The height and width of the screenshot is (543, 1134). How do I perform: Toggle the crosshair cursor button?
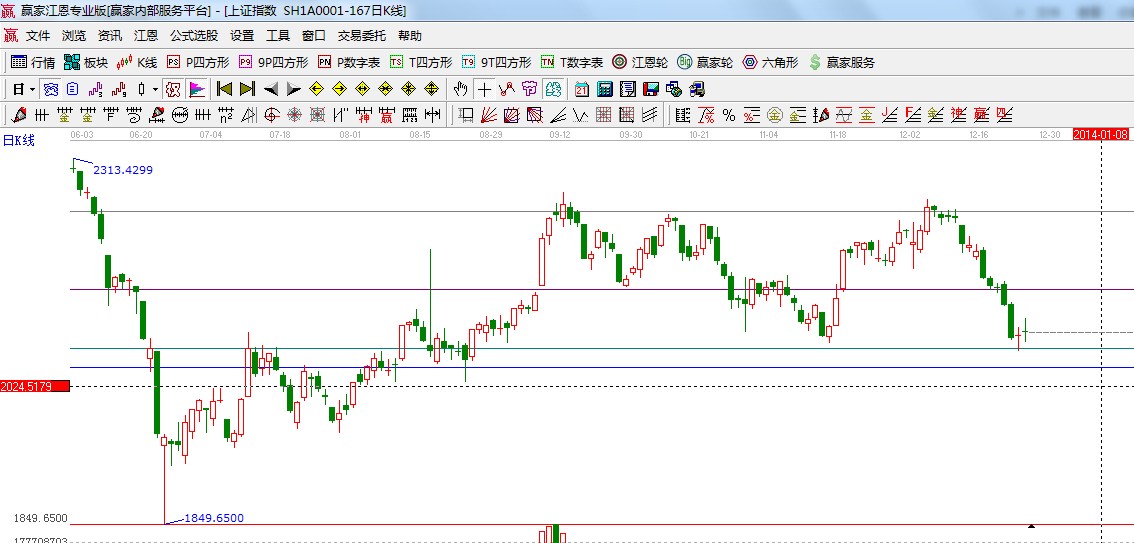point(484,89)
